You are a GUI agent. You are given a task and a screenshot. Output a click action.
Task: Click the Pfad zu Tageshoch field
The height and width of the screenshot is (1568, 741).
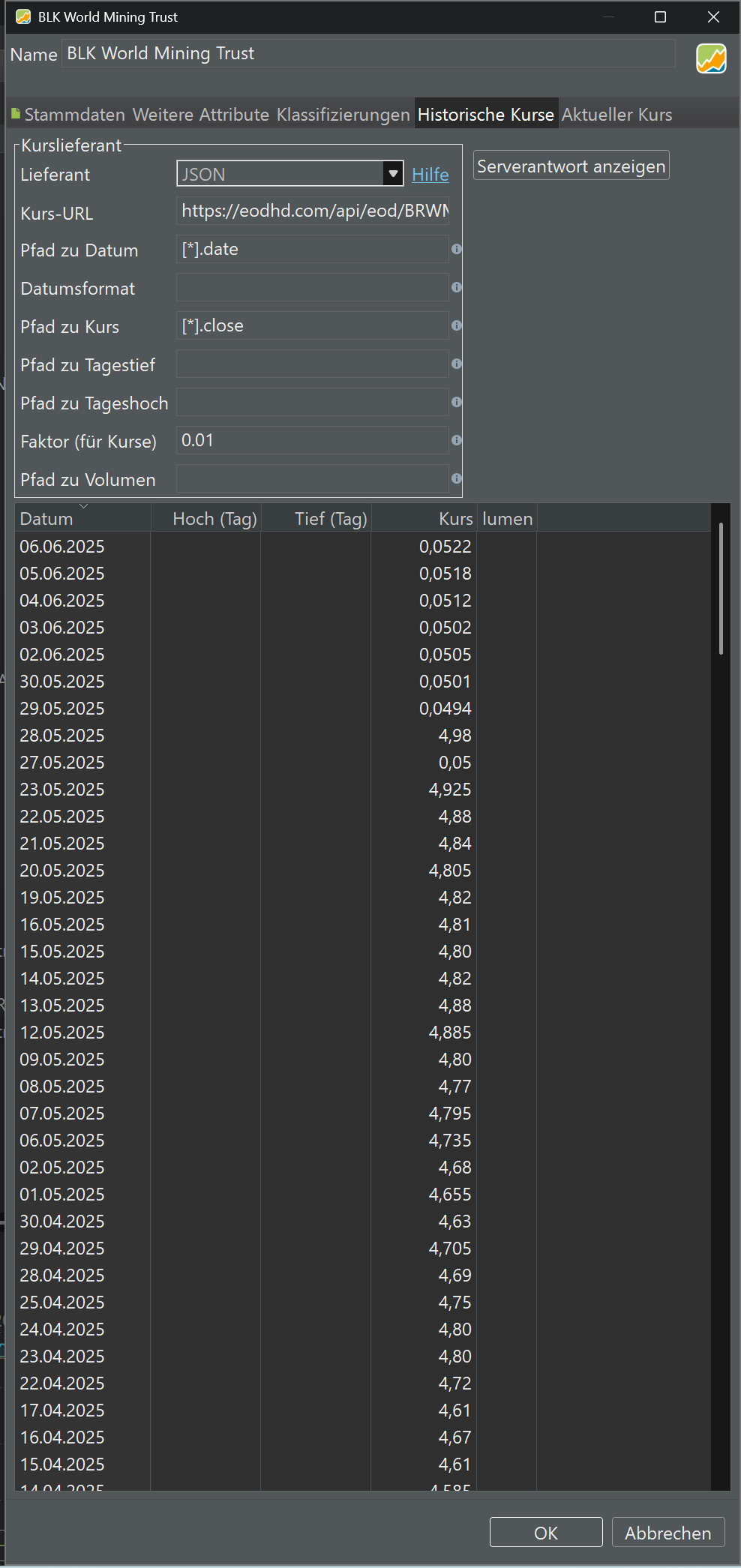click(x=313, y=402)
